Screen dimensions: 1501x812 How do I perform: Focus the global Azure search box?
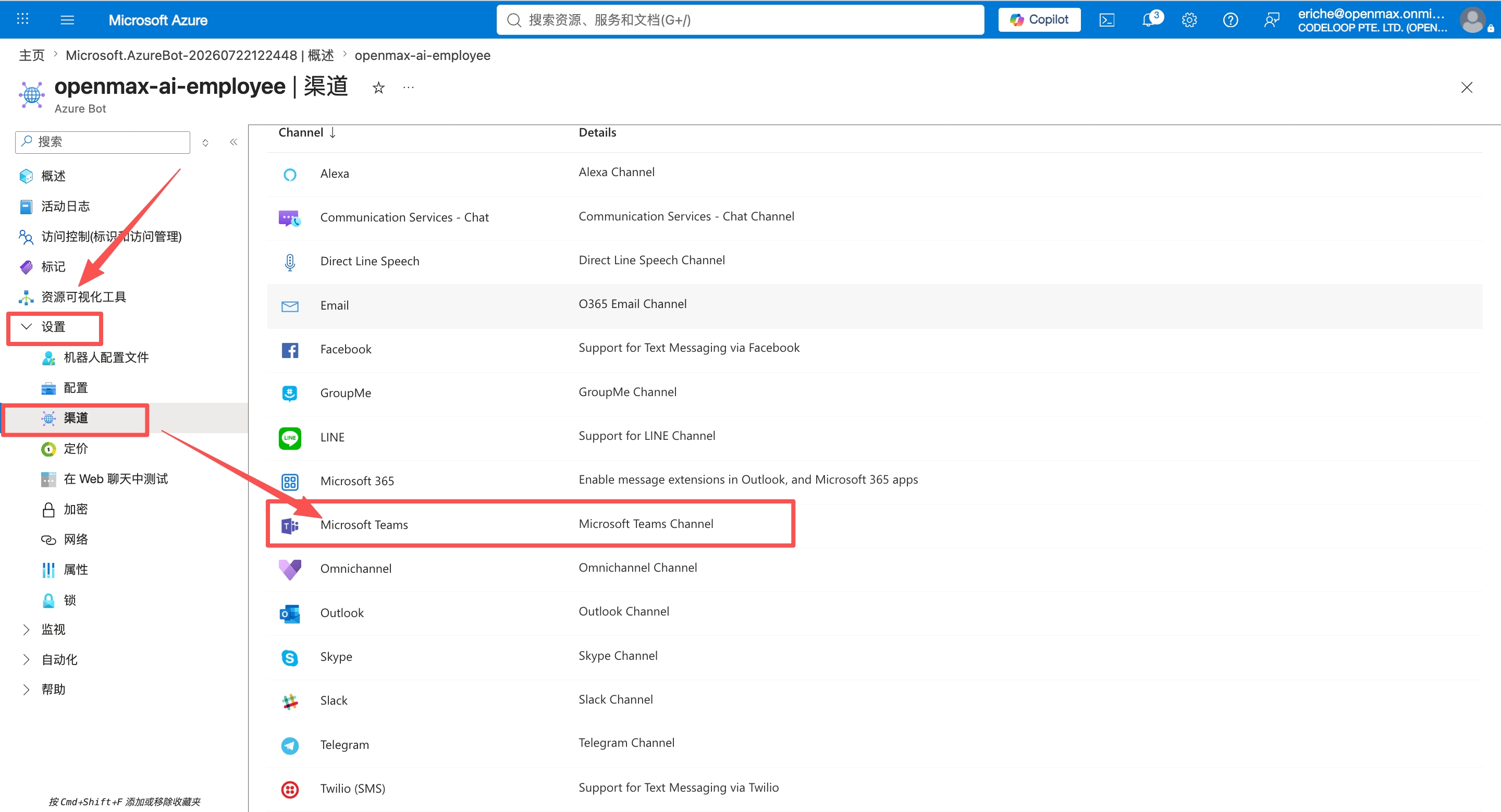740,20
